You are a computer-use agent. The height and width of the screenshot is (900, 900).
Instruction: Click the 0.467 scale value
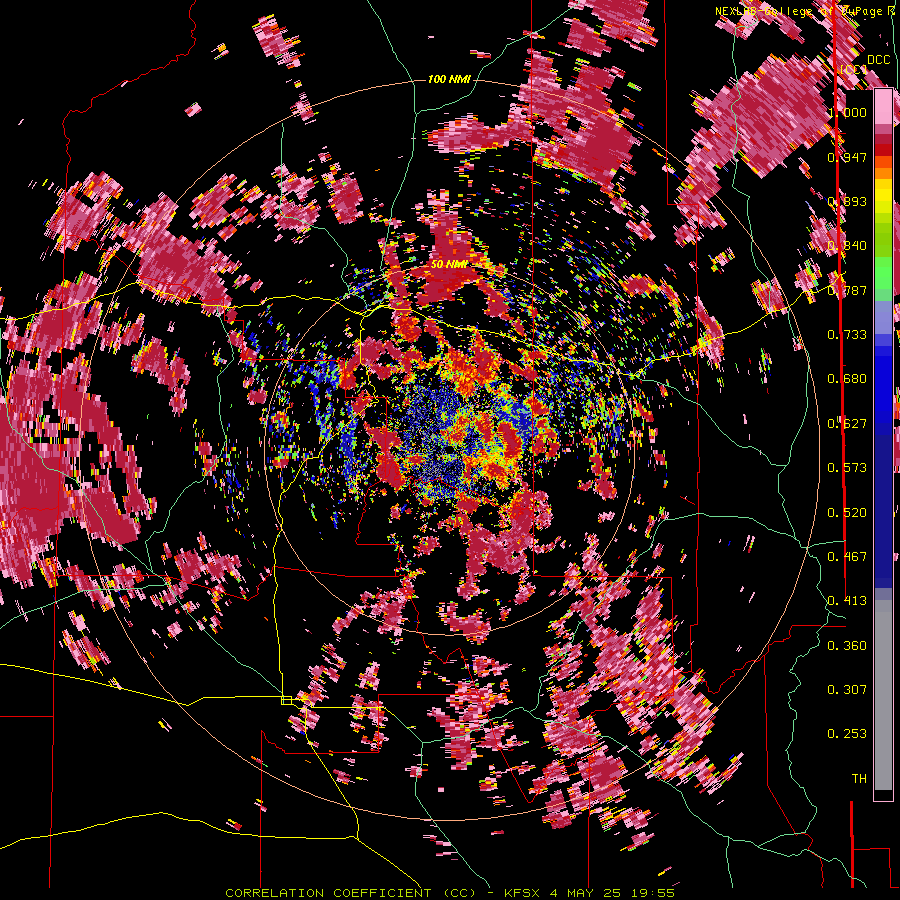pyautogui.click(x=847, y=557)
